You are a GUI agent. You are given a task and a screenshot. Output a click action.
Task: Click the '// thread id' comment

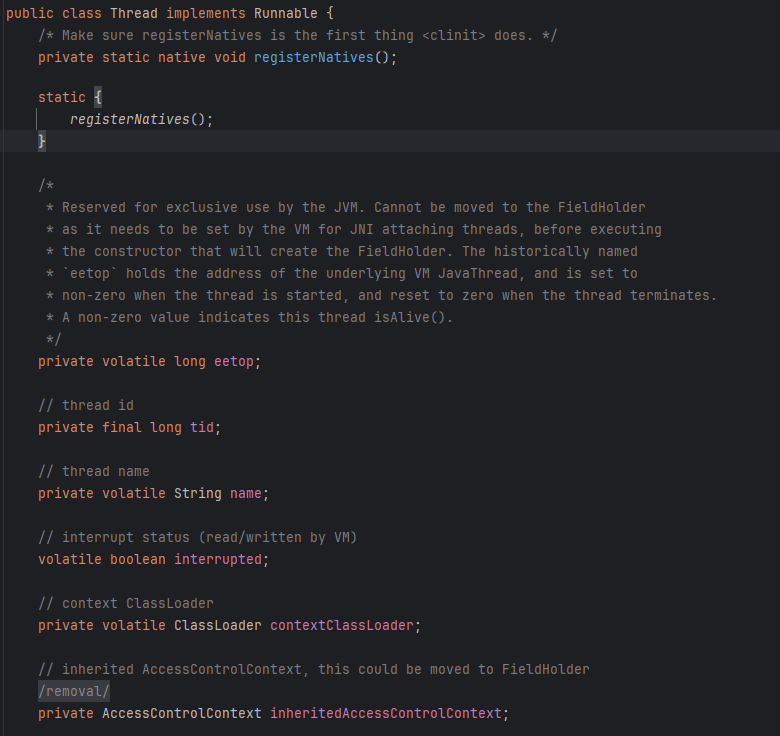tap(86, 406)
